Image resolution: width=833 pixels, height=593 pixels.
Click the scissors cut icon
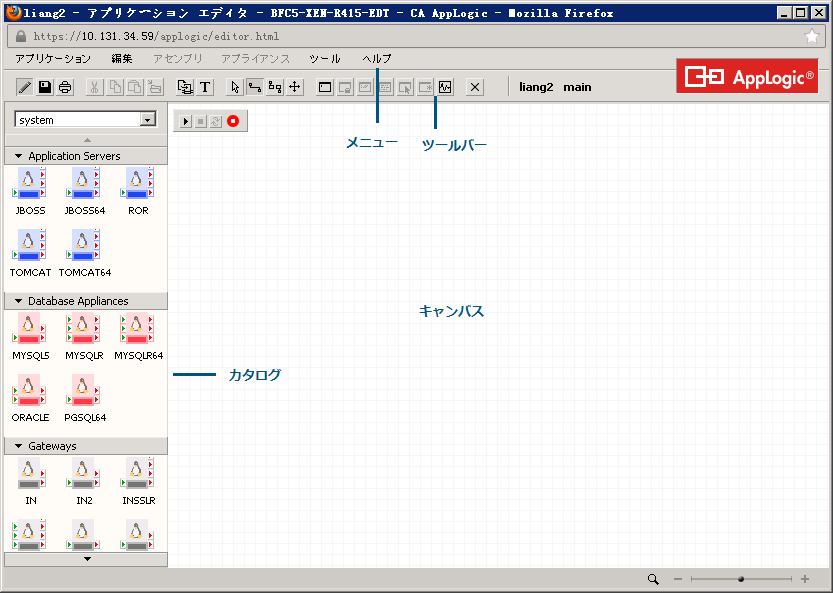[x=94, y=87]
